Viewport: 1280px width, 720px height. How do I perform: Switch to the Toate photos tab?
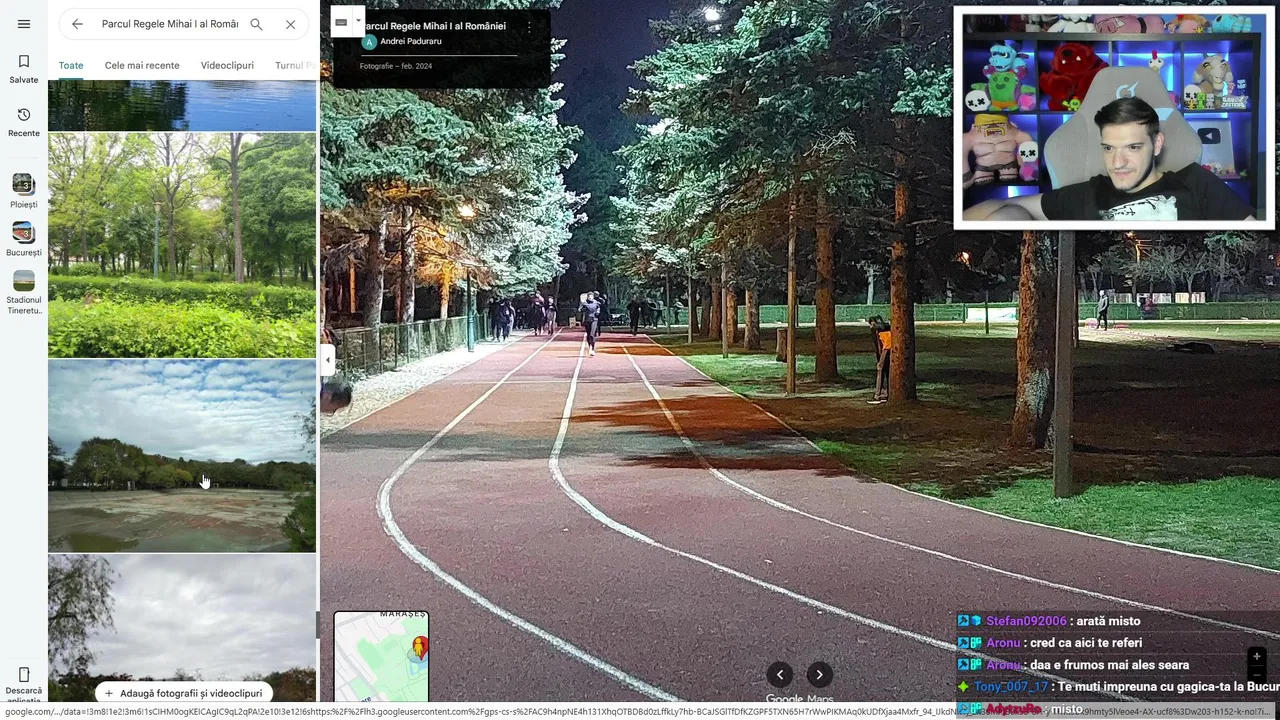coord(71,66)
